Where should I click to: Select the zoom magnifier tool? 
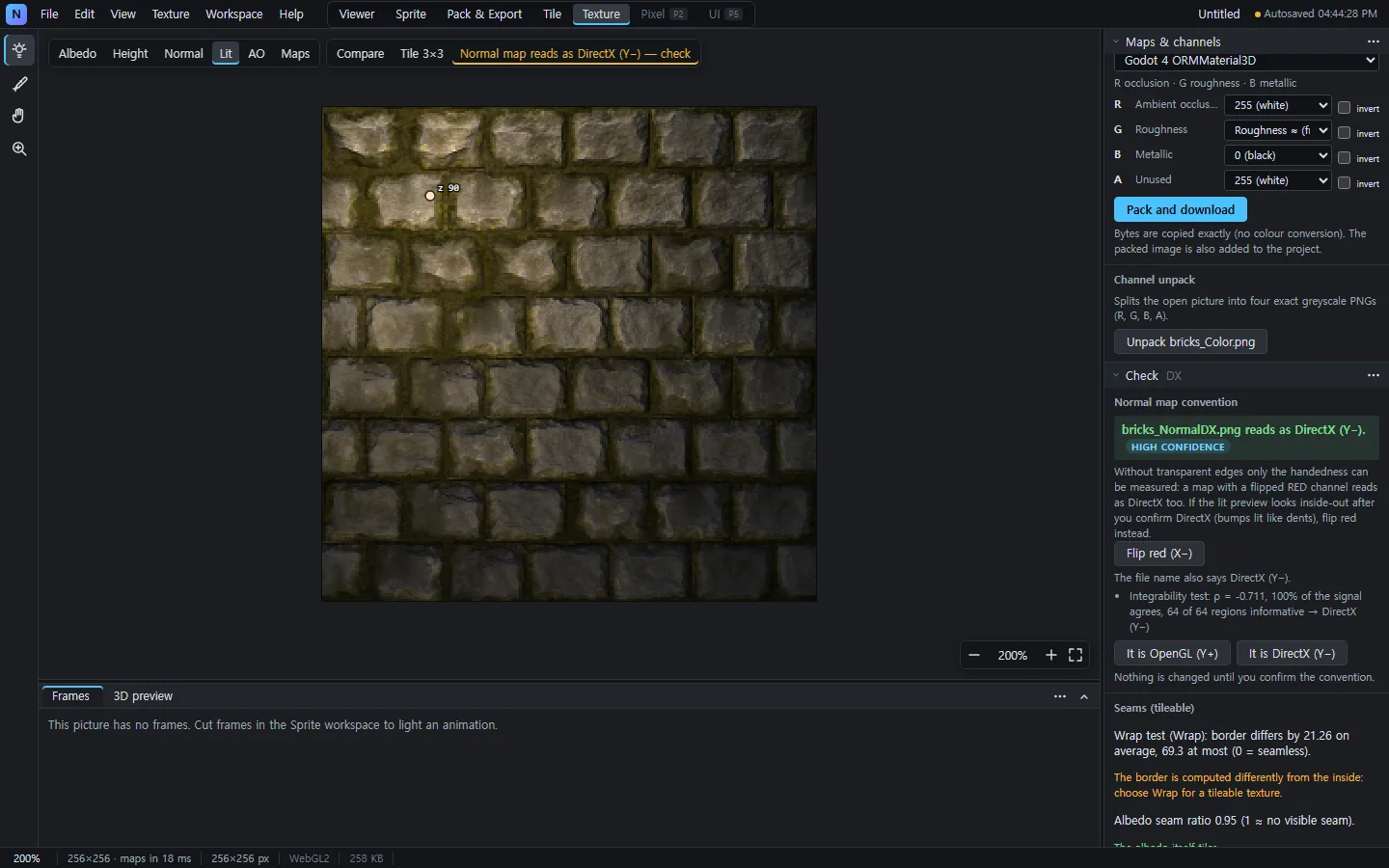click(x=19, y=149)
